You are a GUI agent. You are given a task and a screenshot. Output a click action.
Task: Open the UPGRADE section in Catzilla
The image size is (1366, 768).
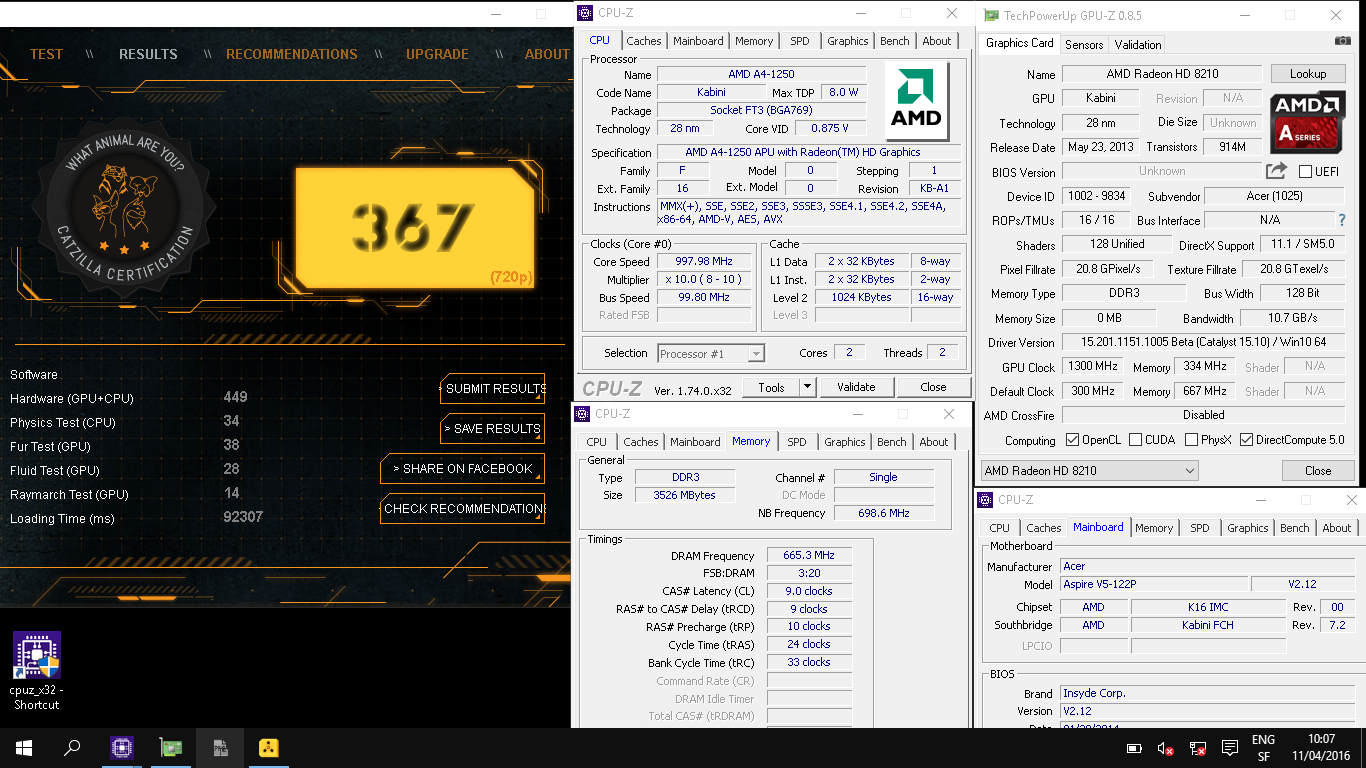coord(437,54)
